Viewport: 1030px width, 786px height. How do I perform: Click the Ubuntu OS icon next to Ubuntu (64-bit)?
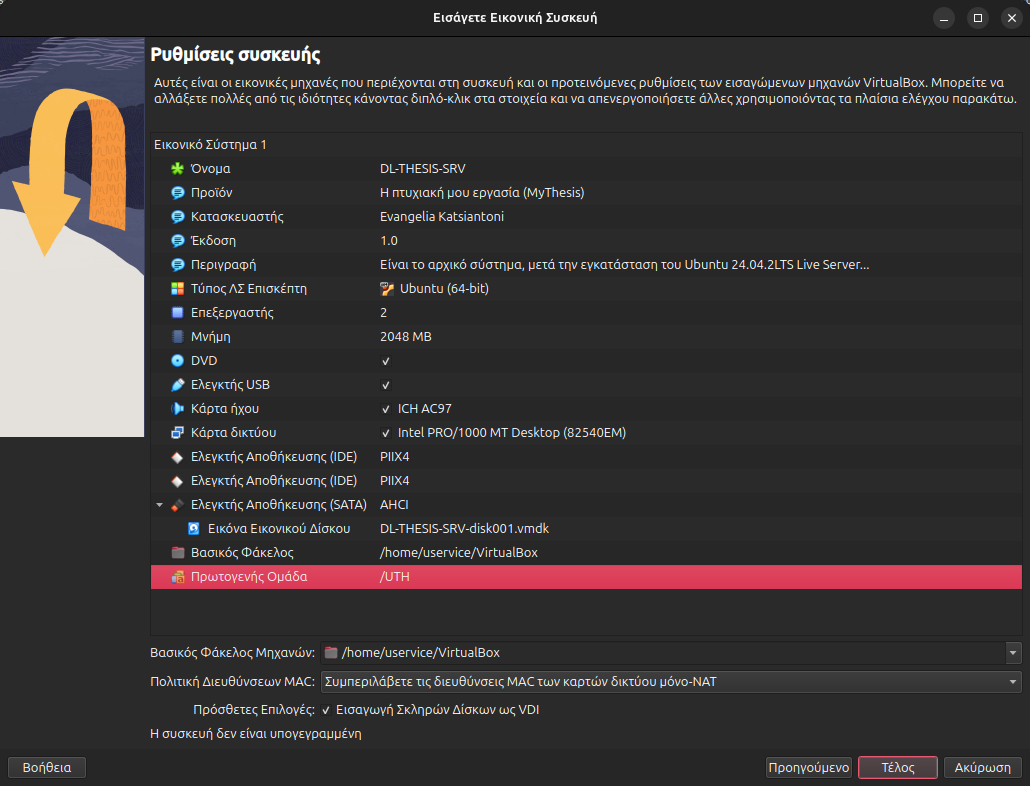[x=387, y=289]
